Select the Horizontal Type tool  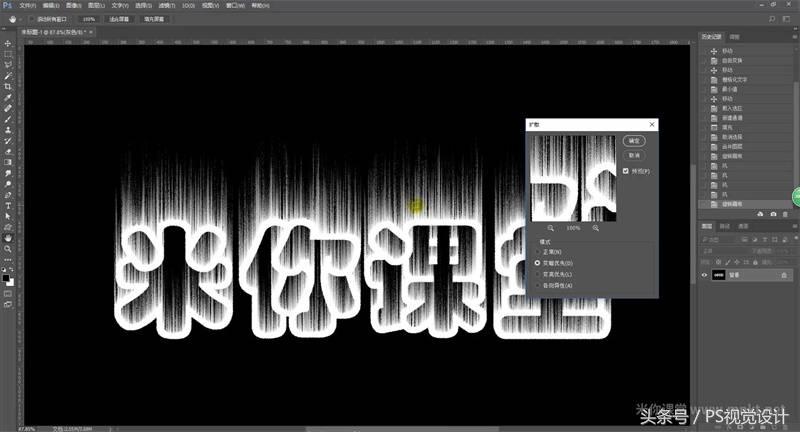[x=8, y=206]
